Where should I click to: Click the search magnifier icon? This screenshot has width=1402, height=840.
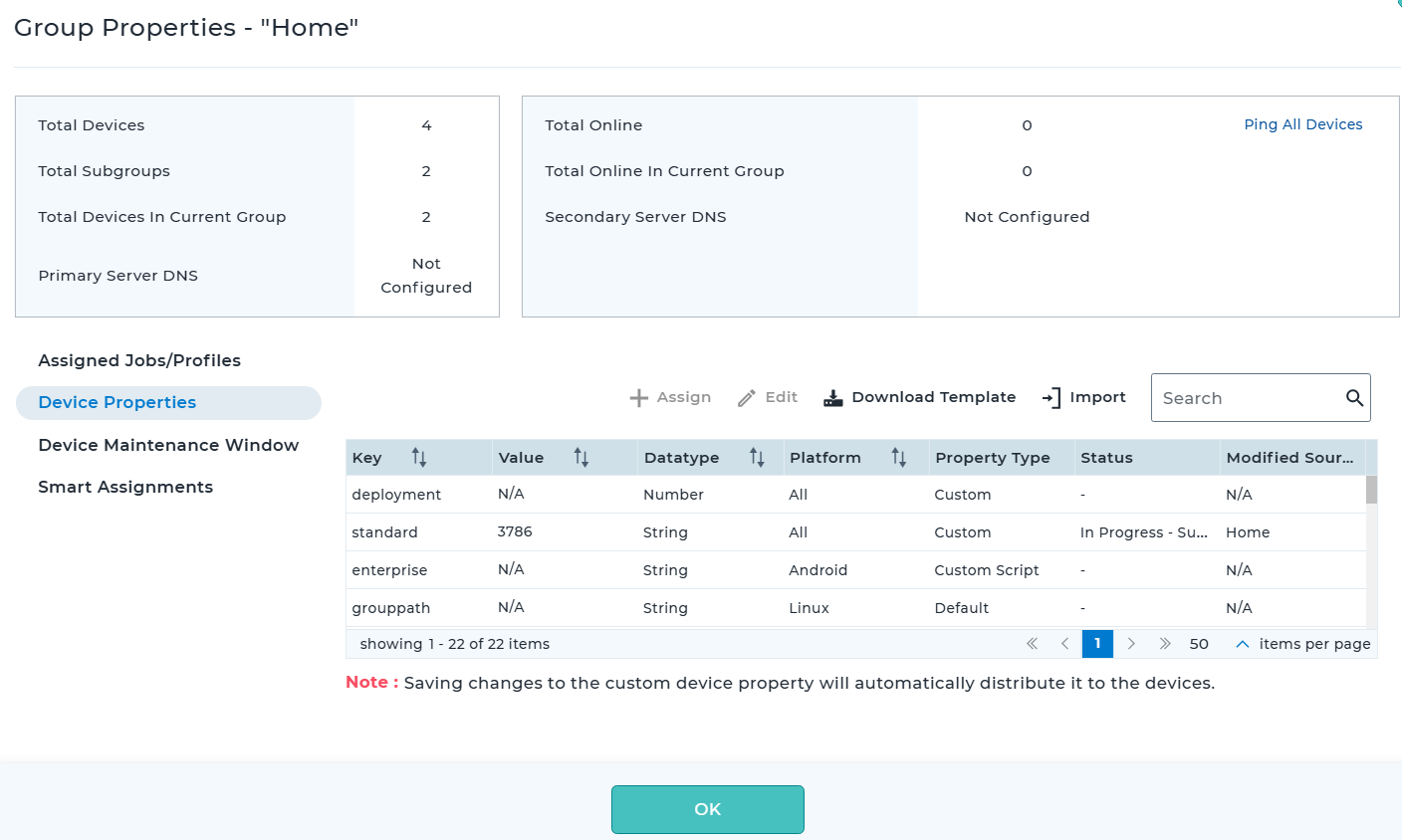coord(1354,398)
